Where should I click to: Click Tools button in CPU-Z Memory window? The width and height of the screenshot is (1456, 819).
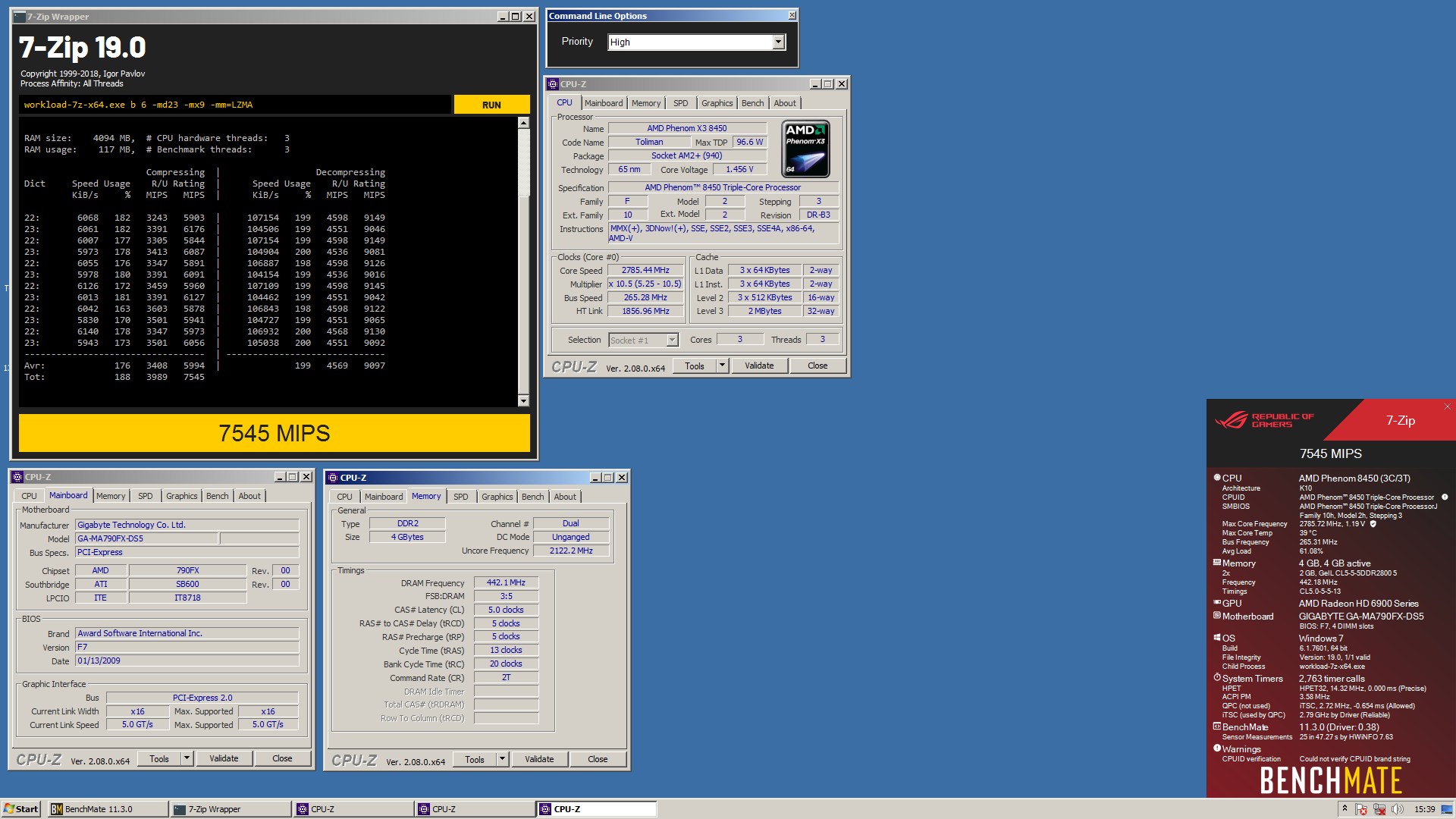tap(475, 759)
